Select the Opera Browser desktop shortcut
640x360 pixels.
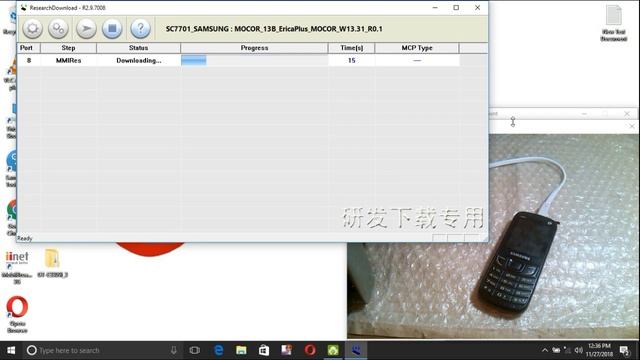click(17, 315)
